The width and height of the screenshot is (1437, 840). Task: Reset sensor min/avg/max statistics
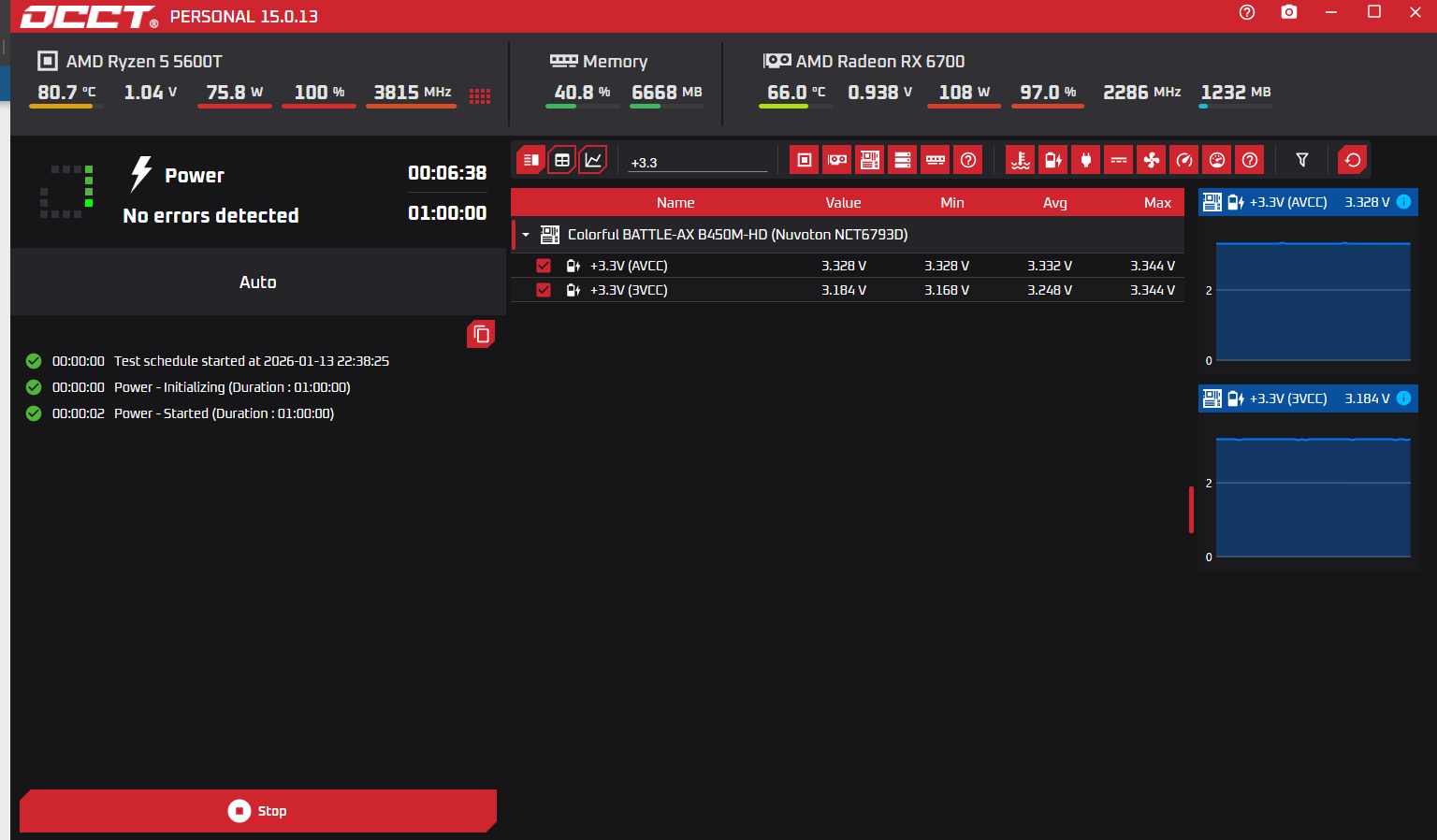click(1353, 160)
